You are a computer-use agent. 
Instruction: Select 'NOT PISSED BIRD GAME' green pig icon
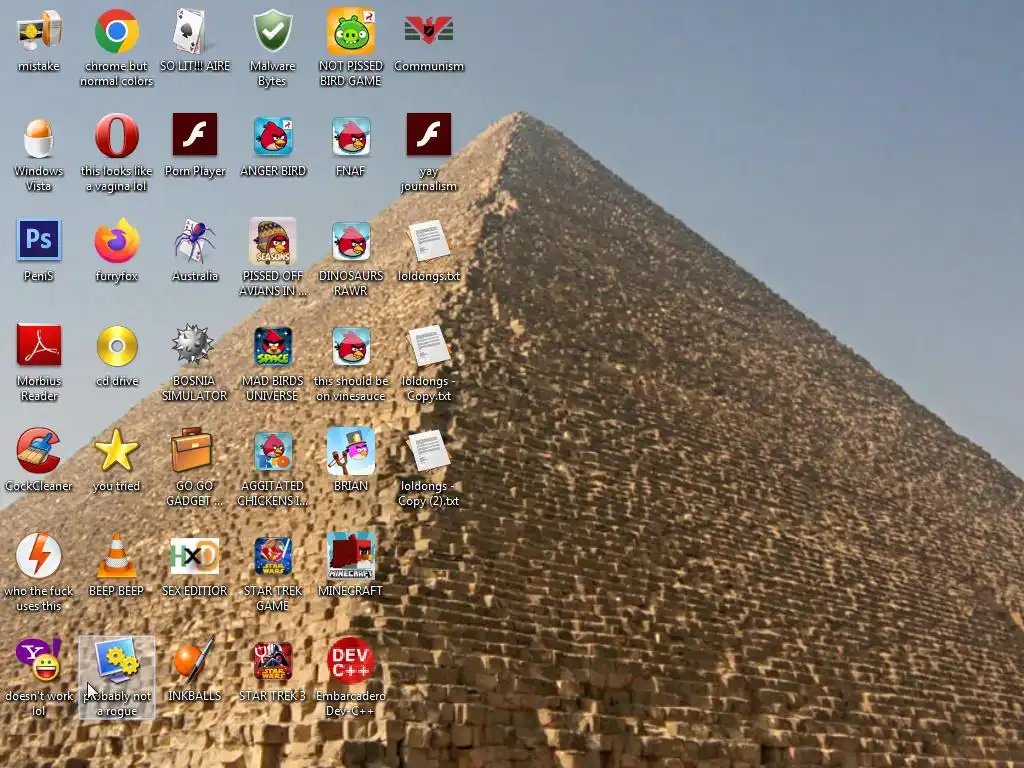351,31
